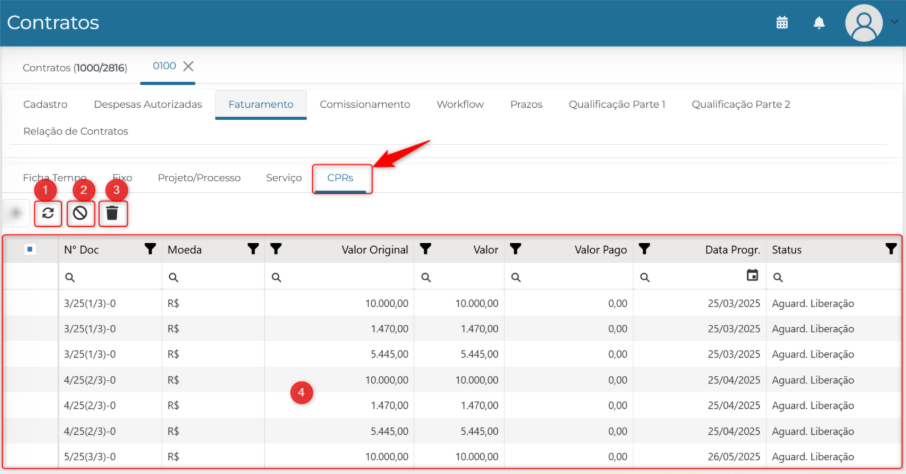The image size is (906, 474).
Task: Open filter for Nº Doc column
Action: click(150, 249)
